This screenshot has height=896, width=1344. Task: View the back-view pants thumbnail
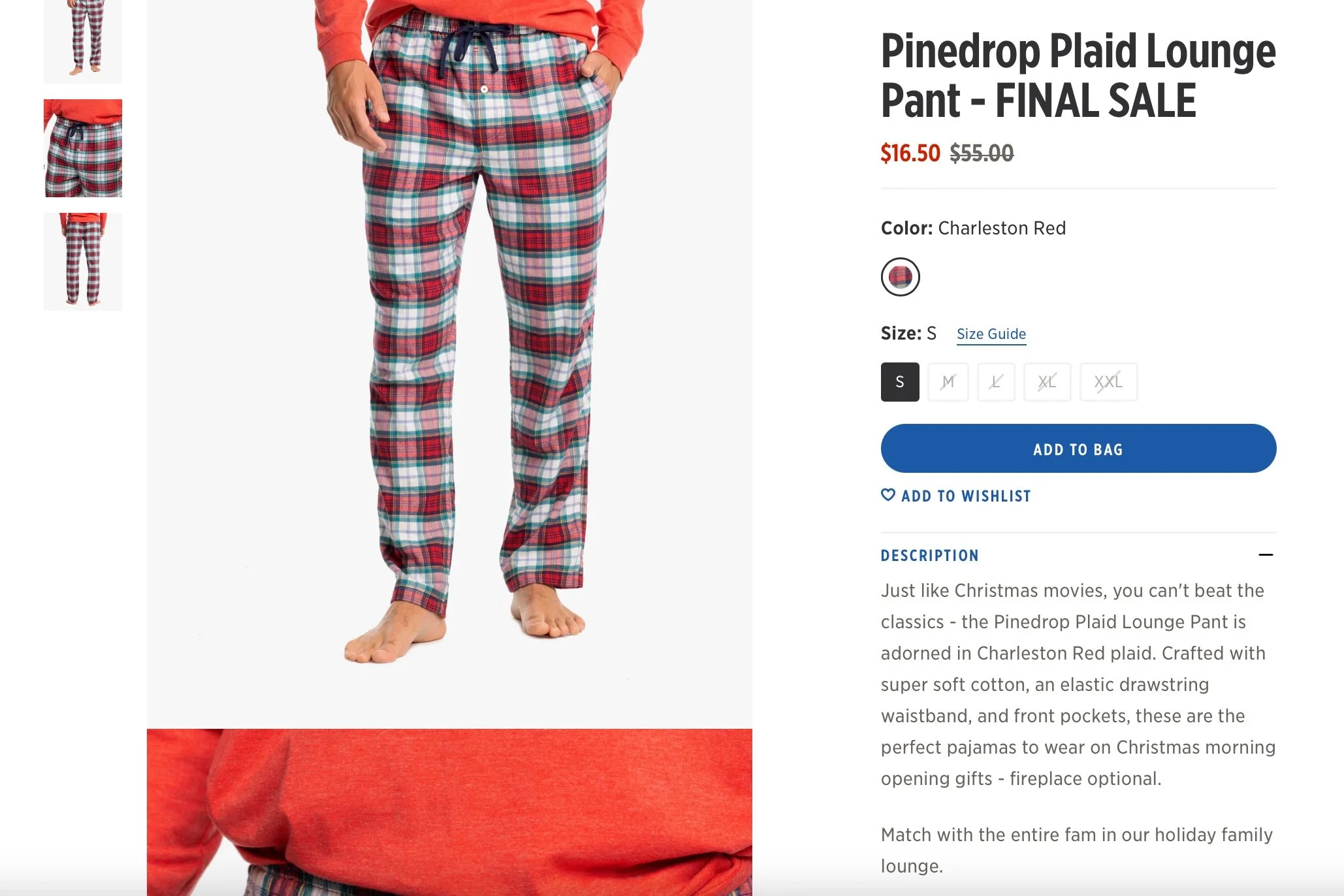[x=83, y=262]
